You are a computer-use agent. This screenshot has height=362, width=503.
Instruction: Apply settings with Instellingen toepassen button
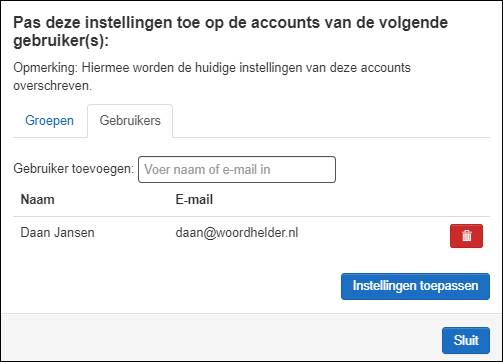coord(415,286)
